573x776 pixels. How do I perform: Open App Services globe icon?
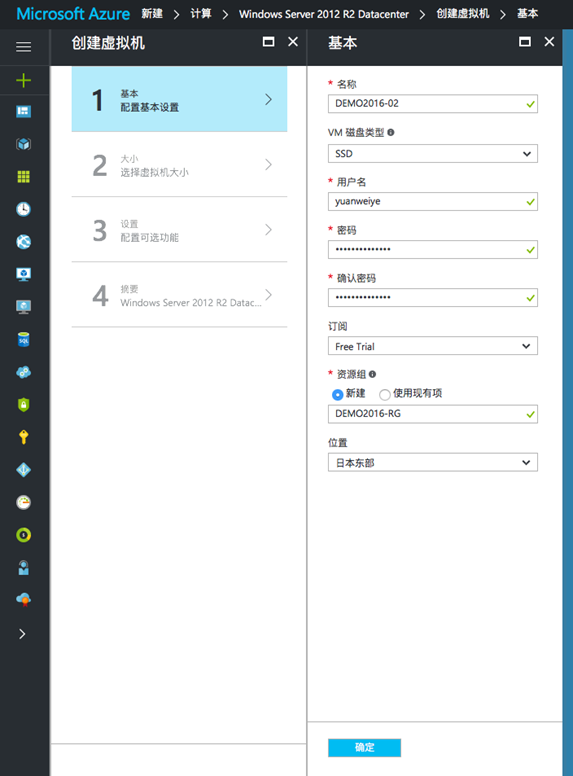tap(23, 242)
